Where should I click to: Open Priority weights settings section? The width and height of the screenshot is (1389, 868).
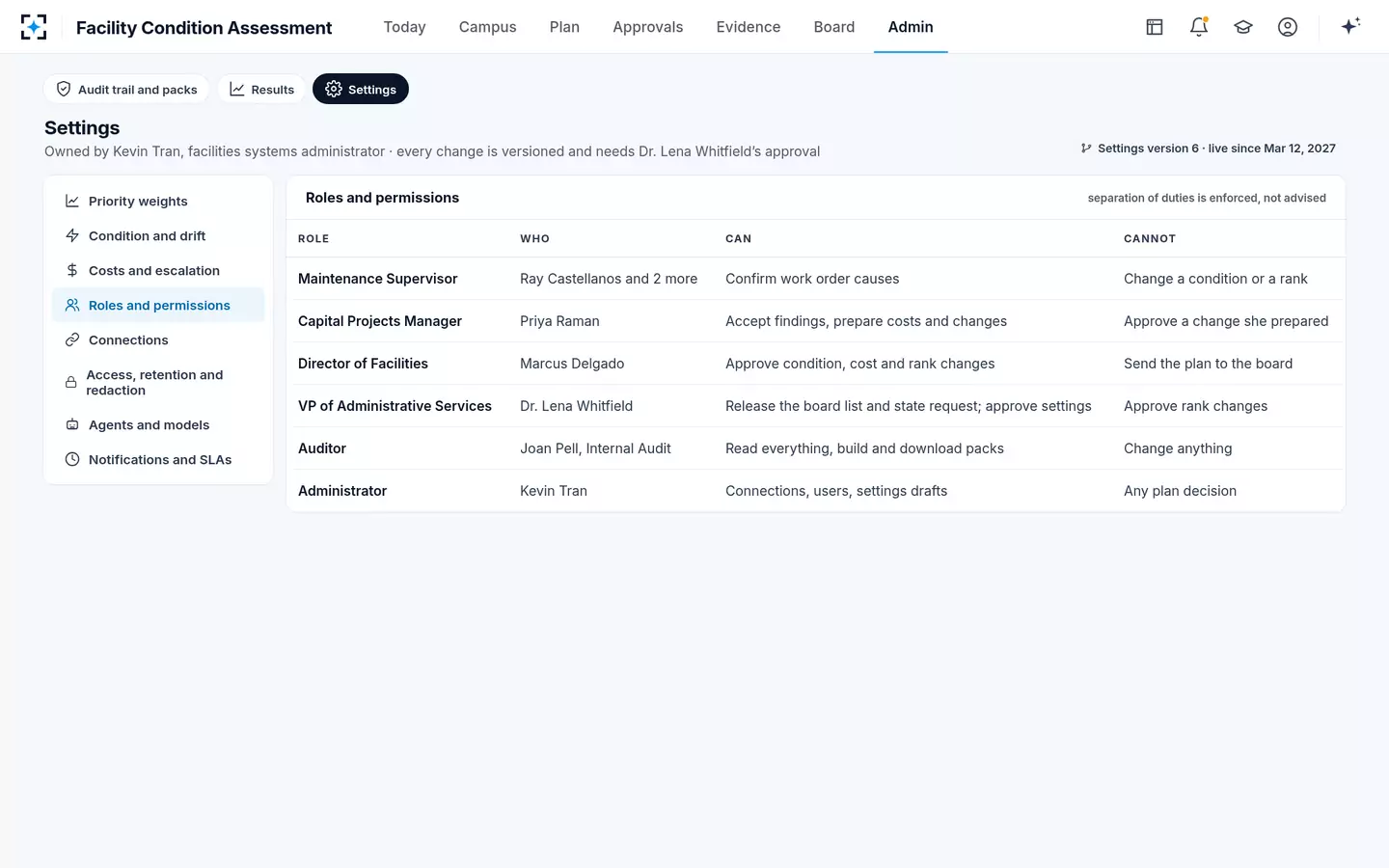click(158, 201)
